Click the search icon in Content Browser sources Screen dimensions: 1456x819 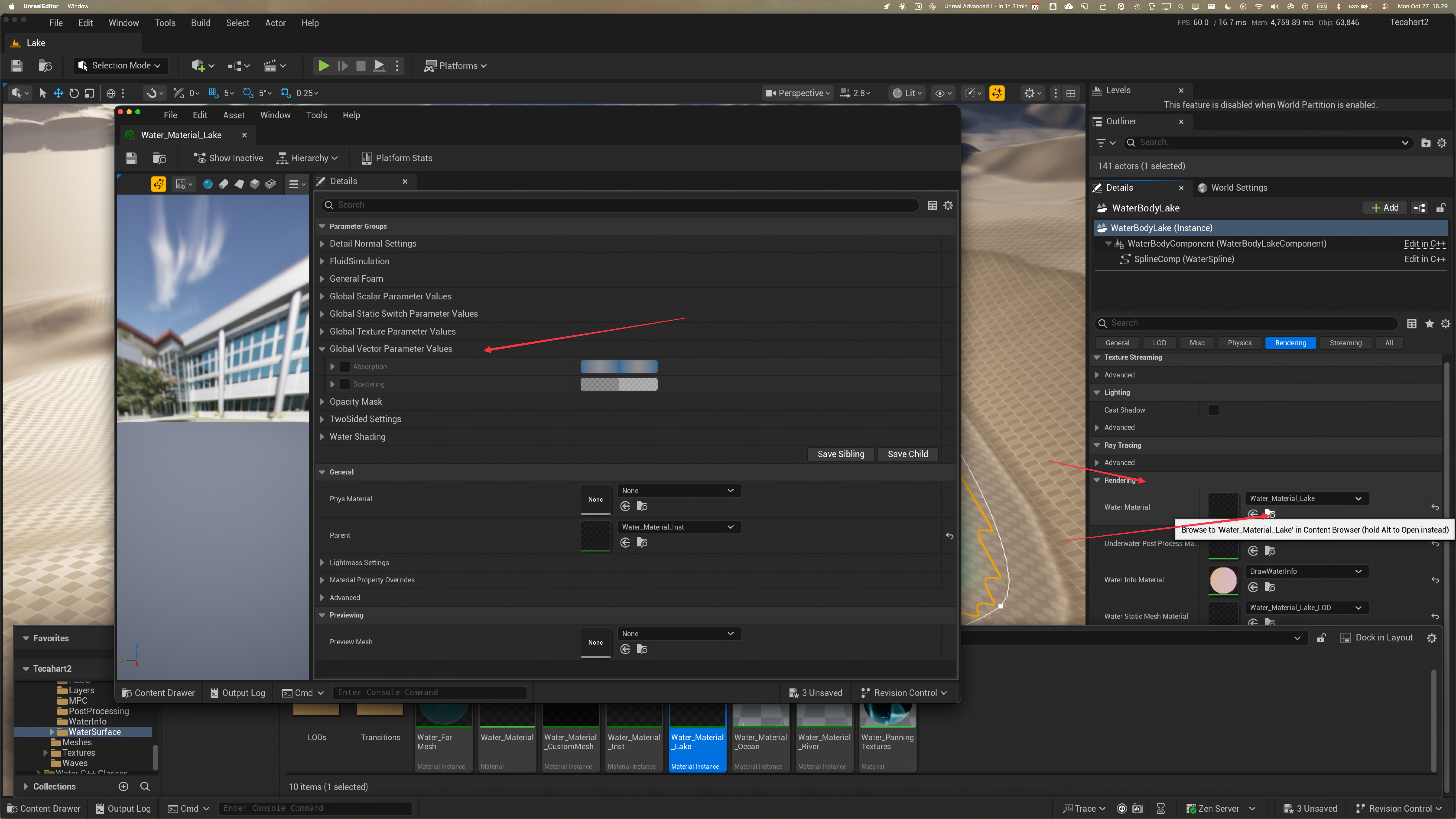click(145, 786)
